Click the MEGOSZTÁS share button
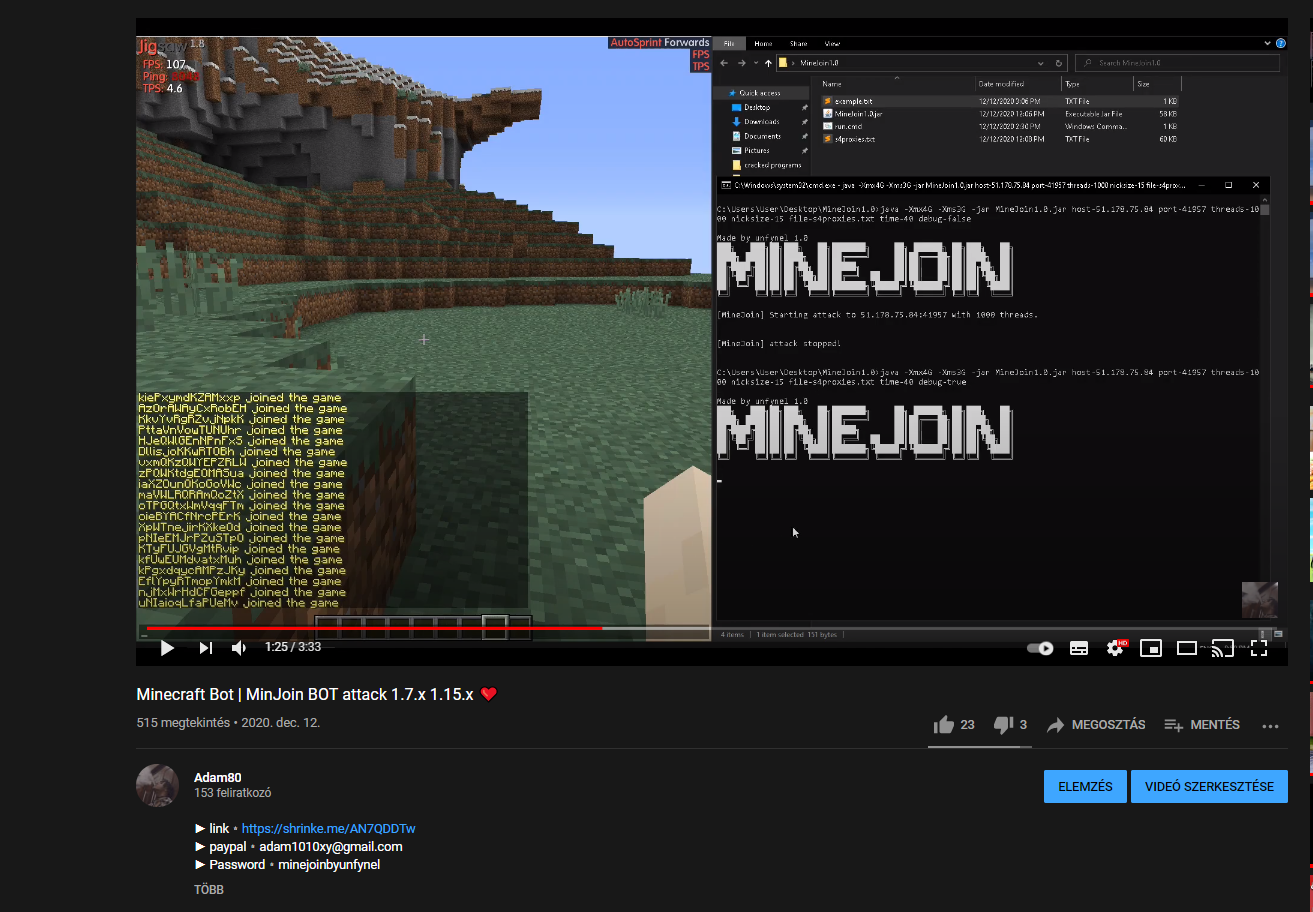The height and width of the screenshot is (912, 1313). pos(1095,725)
